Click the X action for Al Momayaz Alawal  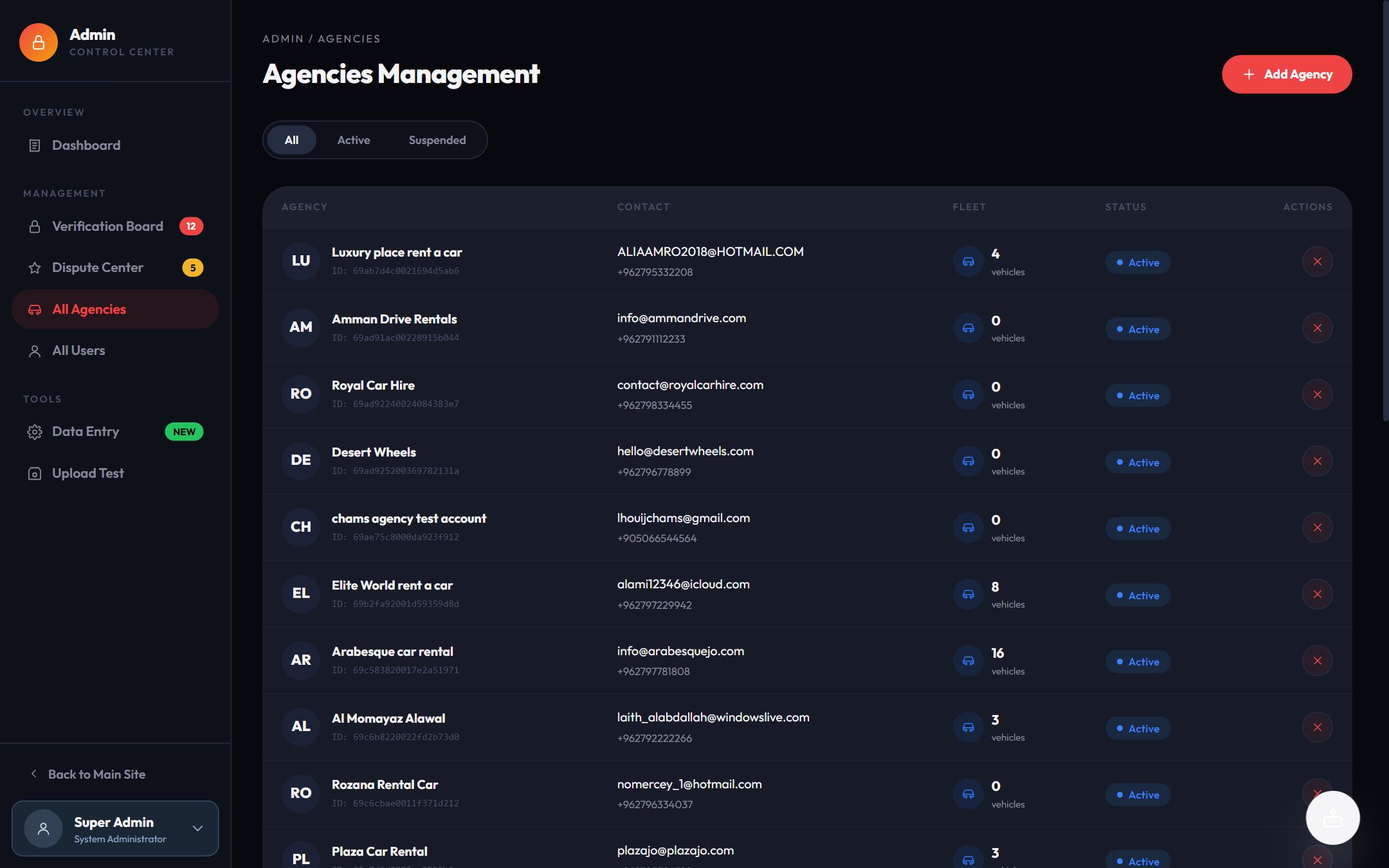[x=1317, y=727]
